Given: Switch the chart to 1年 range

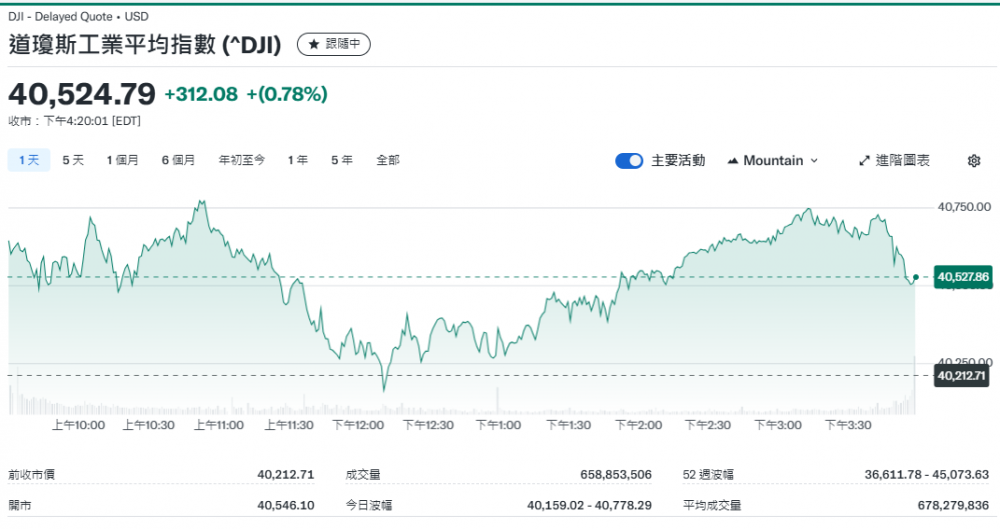Looking at the screenshot, I should pyautogui.click(x=298, y=160).
